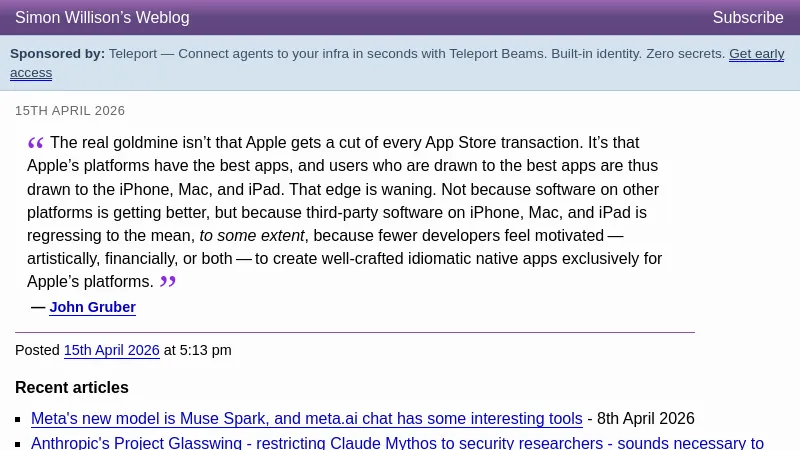Image resolution: width=800 pixels, height=450 pixels.
Task: Follow the Get early access sponsor link
Action: pos(756,54)
